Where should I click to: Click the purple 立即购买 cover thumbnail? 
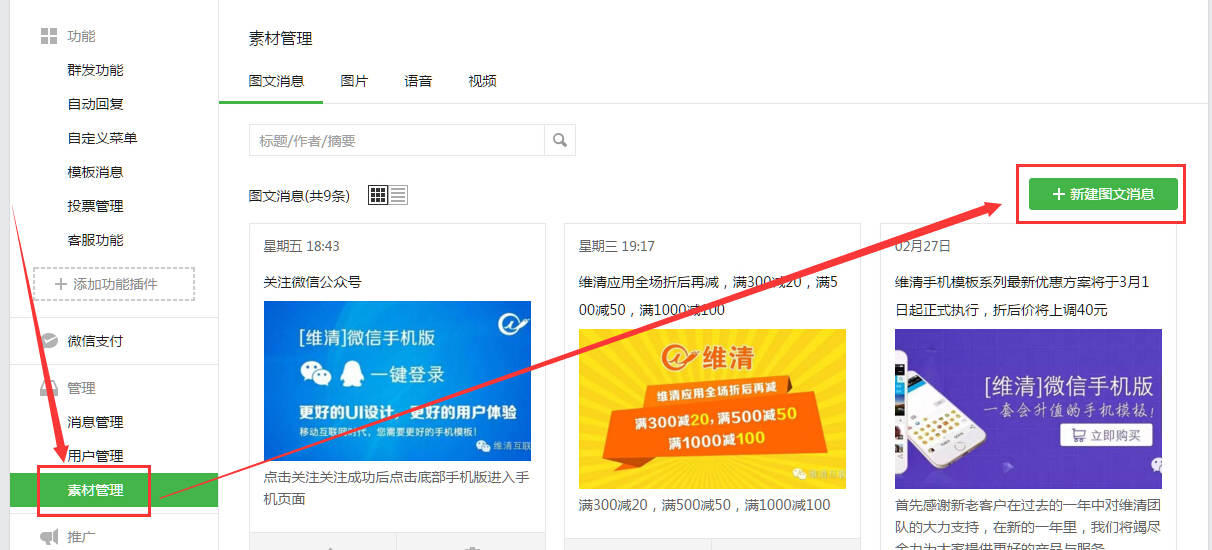1028,409
